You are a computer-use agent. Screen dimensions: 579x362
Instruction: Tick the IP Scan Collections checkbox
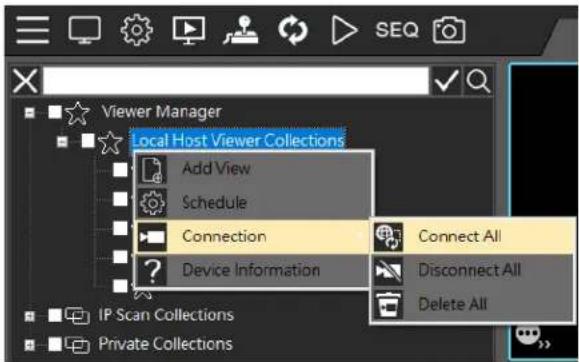[x=55, y=315]
